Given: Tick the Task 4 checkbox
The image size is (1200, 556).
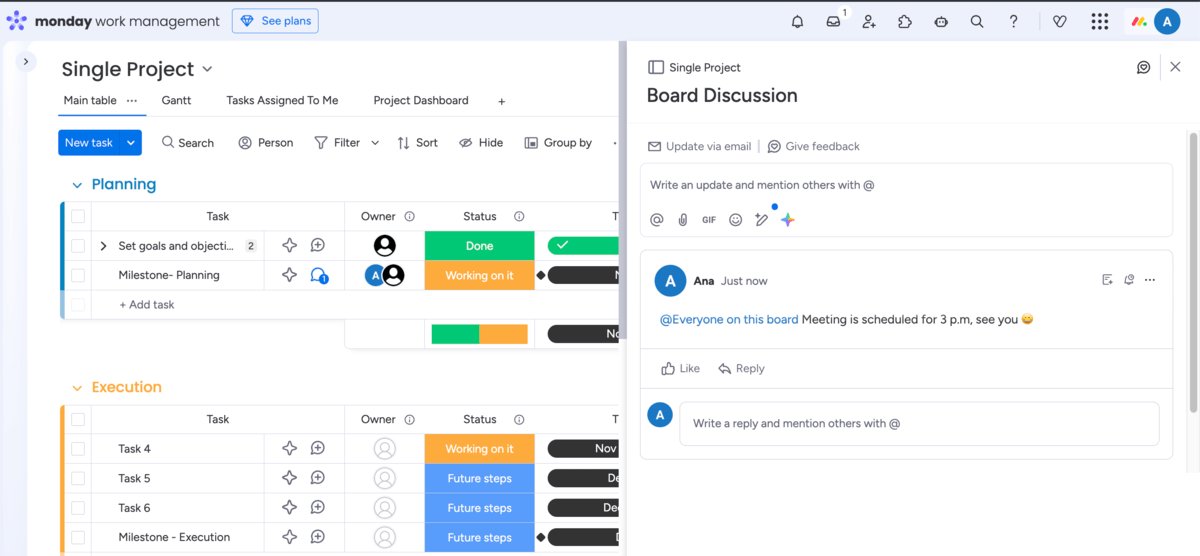Looking at the screenshot, I should pyautogui.click(x=78, y=449).
